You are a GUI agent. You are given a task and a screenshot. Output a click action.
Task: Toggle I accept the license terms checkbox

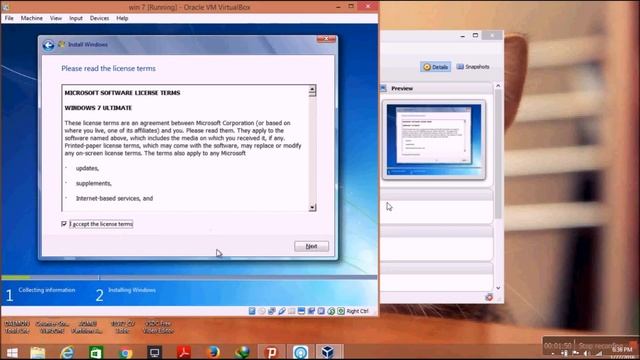(64, 224)
